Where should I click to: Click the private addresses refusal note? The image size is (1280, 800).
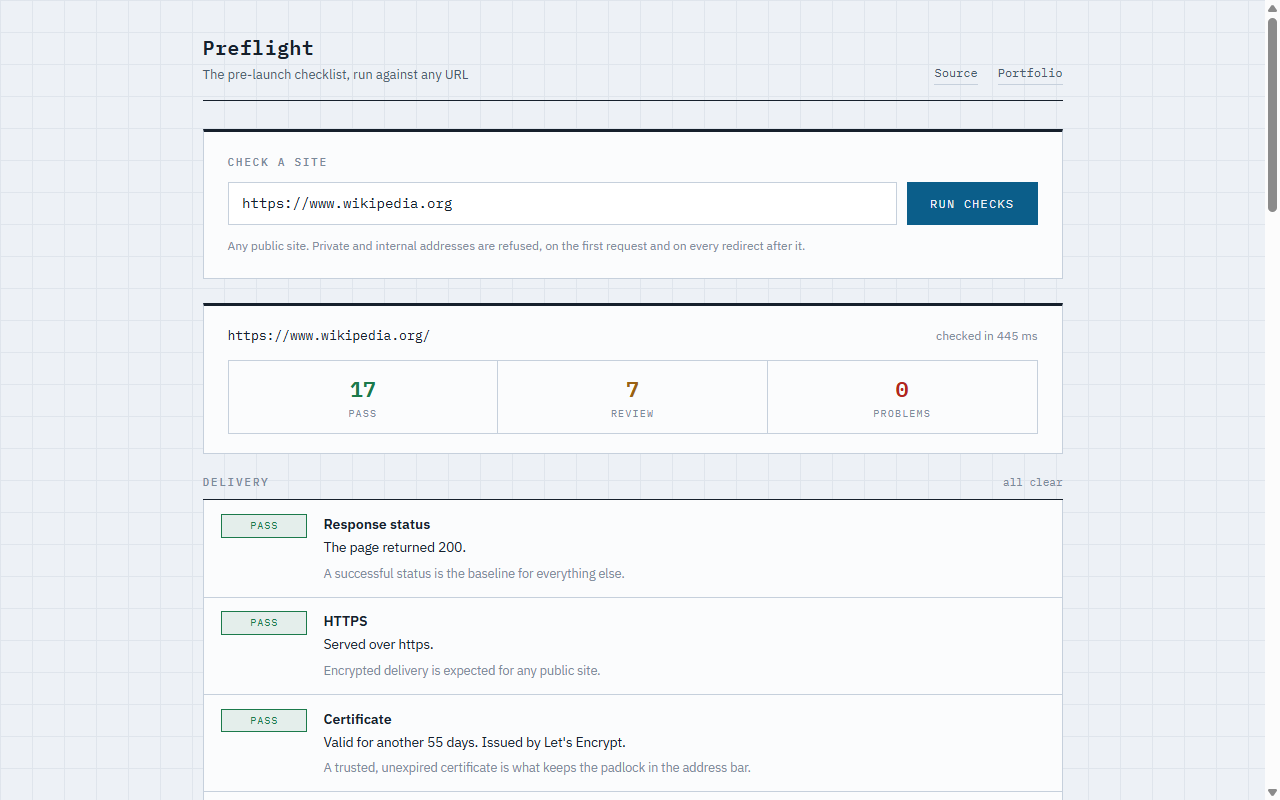point(516,246)
